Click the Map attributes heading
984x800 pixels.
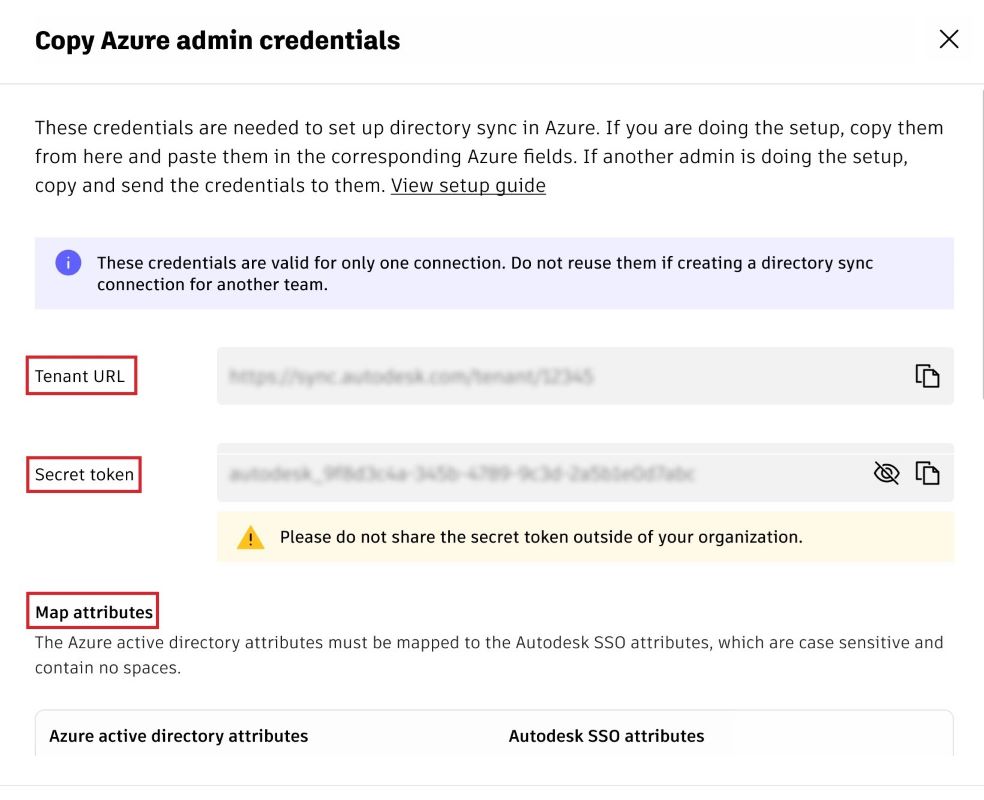(94, 612)
